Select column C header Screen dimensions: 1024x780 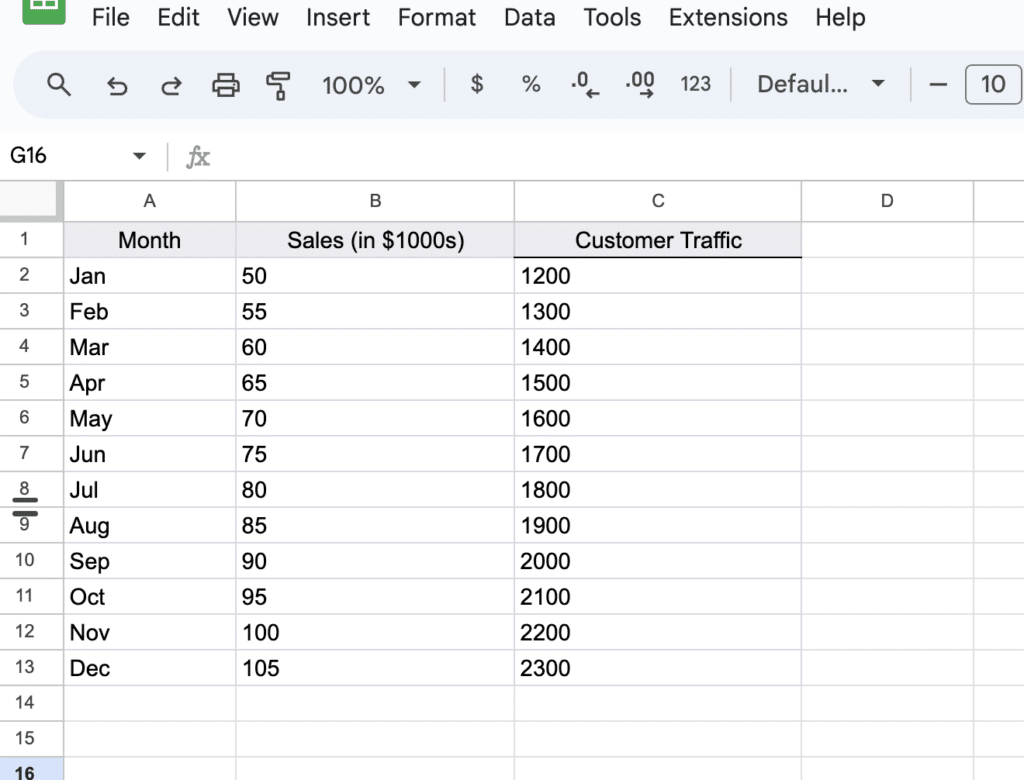point(658,201)
